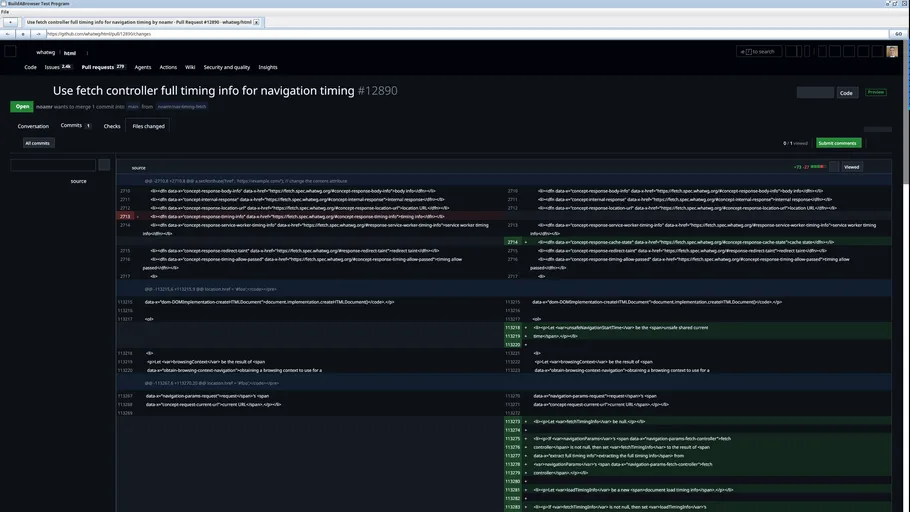Viewport: 910px width, 512px height.
Task: Click the square button beside file filter
Action: coord(104,165)
